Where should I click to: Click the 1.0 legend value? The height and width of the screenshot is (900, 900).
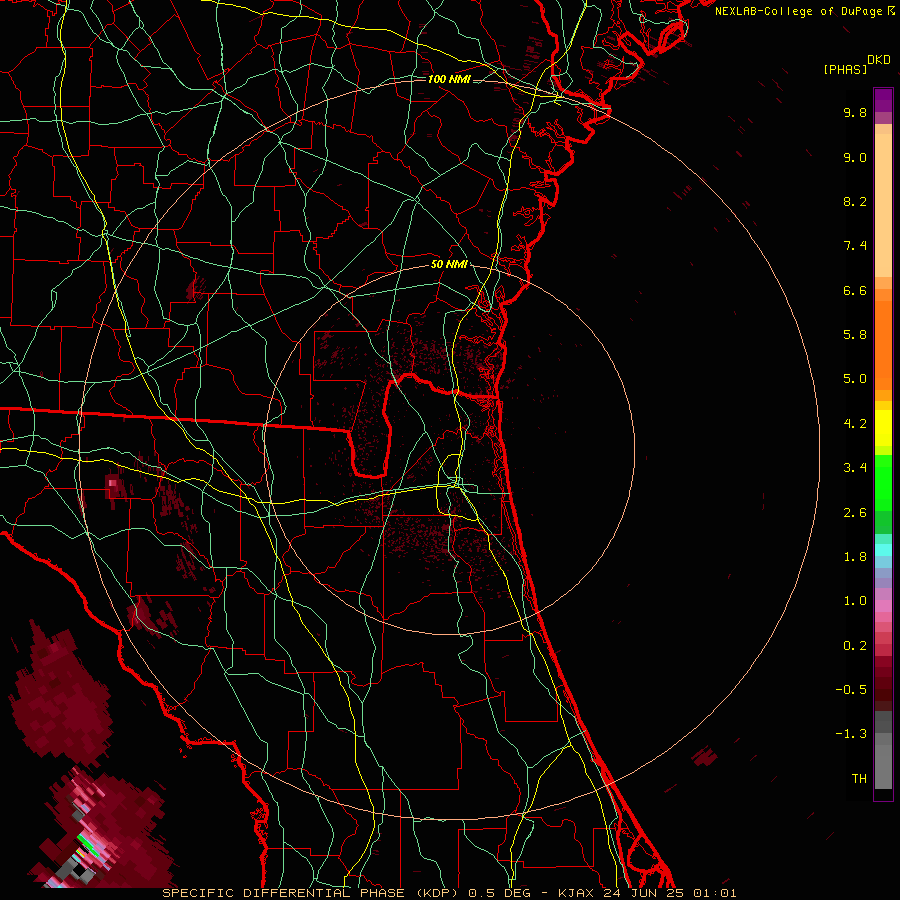click(855, 601)
